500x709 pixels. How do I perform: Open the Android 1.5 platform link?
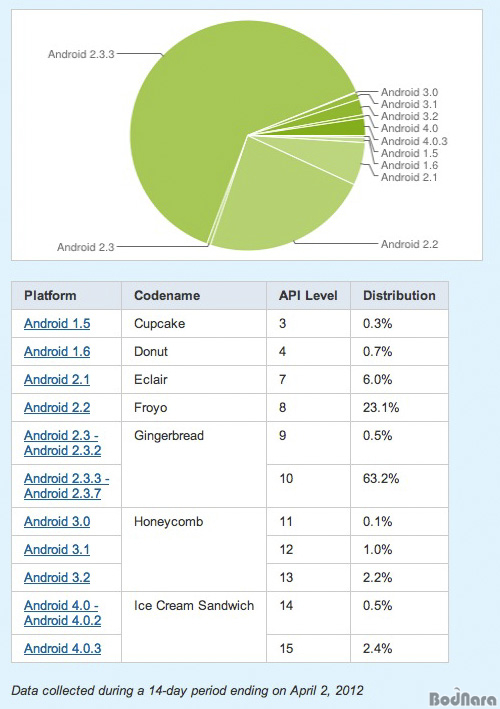(57, 323)
